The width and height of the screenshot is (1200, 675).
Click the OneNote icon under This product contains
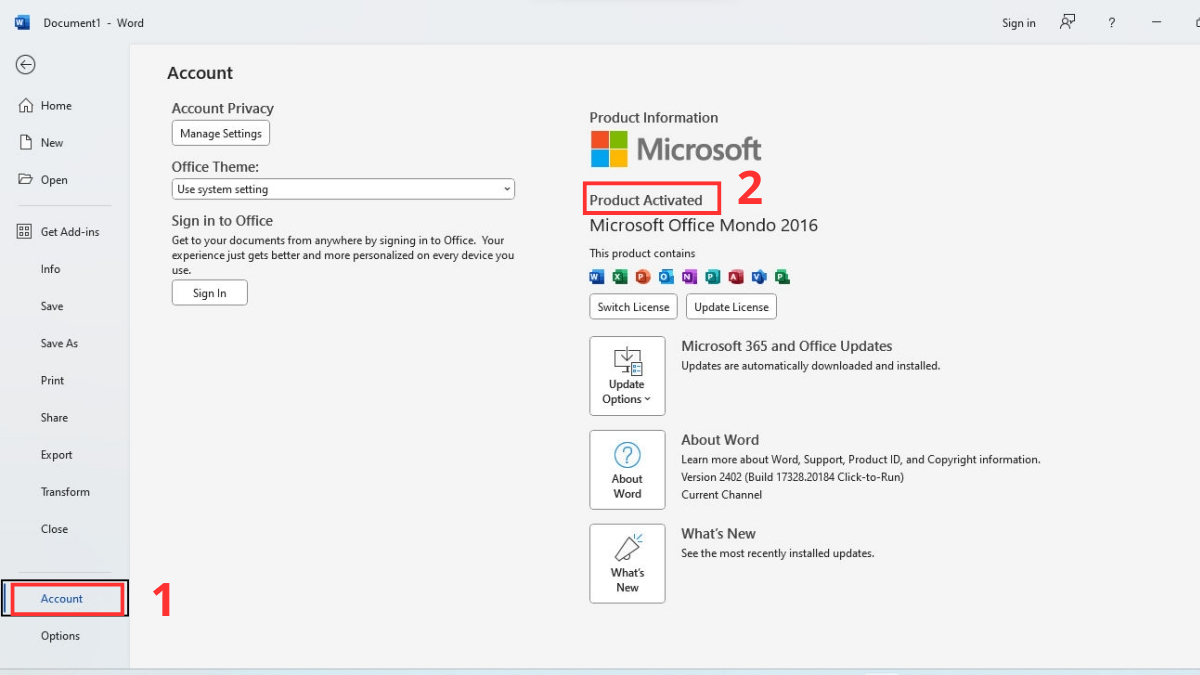pyautogui.click(x=689, y=277)
